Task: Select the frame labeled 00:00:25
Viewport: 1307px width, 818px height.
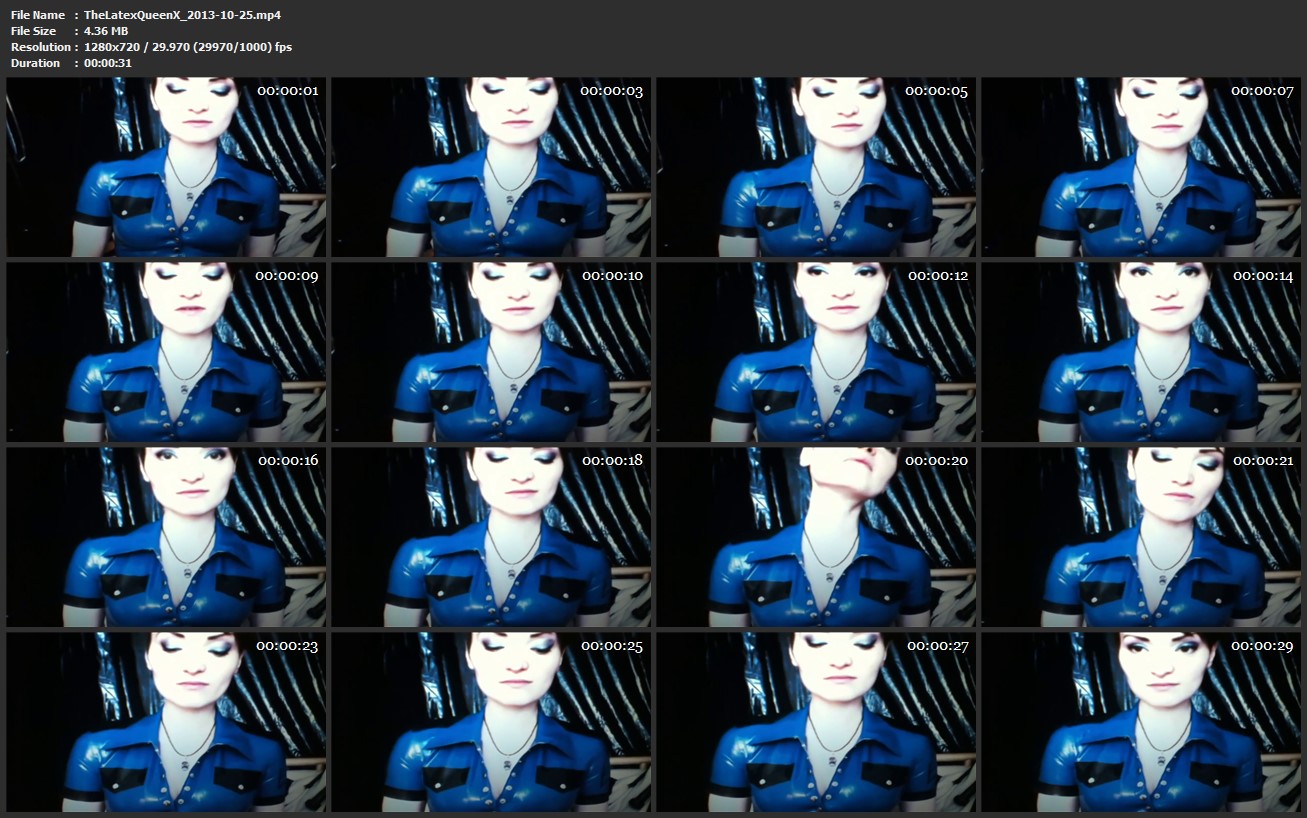Action: pyautogui.click(x=491, y=722)
